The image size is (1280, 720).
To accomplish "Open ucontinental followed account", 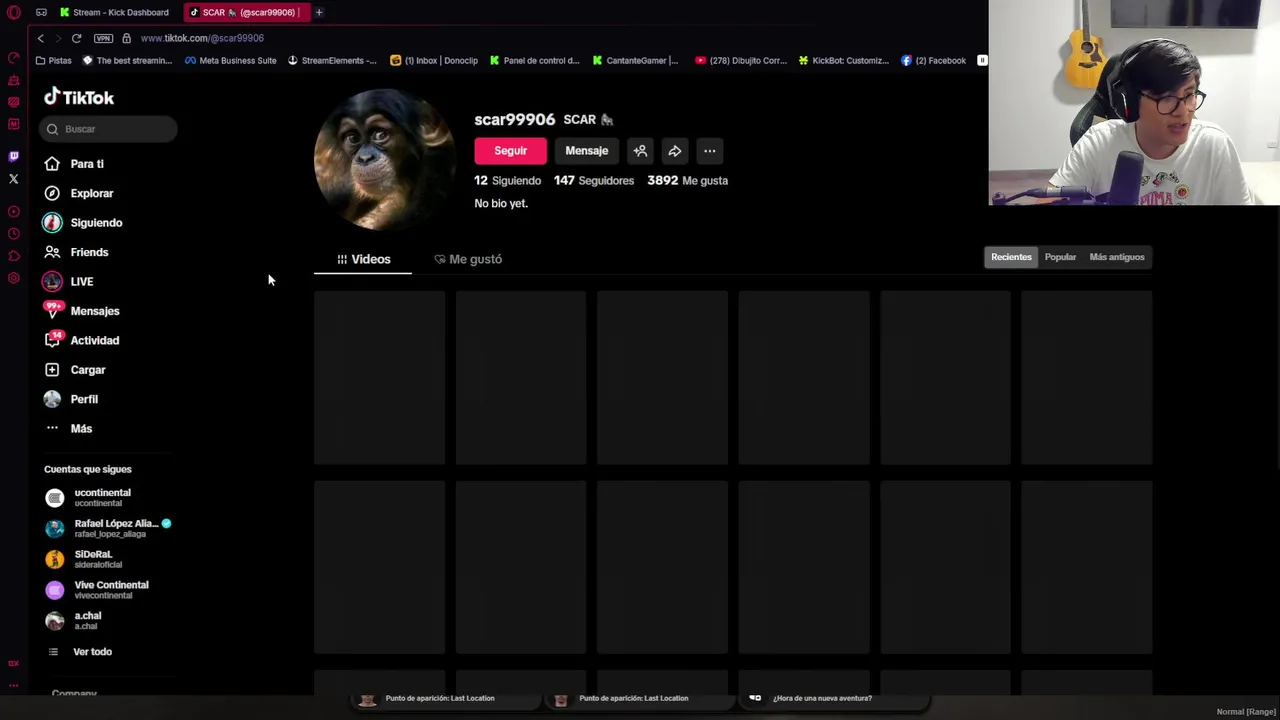I will coord(89,497).
